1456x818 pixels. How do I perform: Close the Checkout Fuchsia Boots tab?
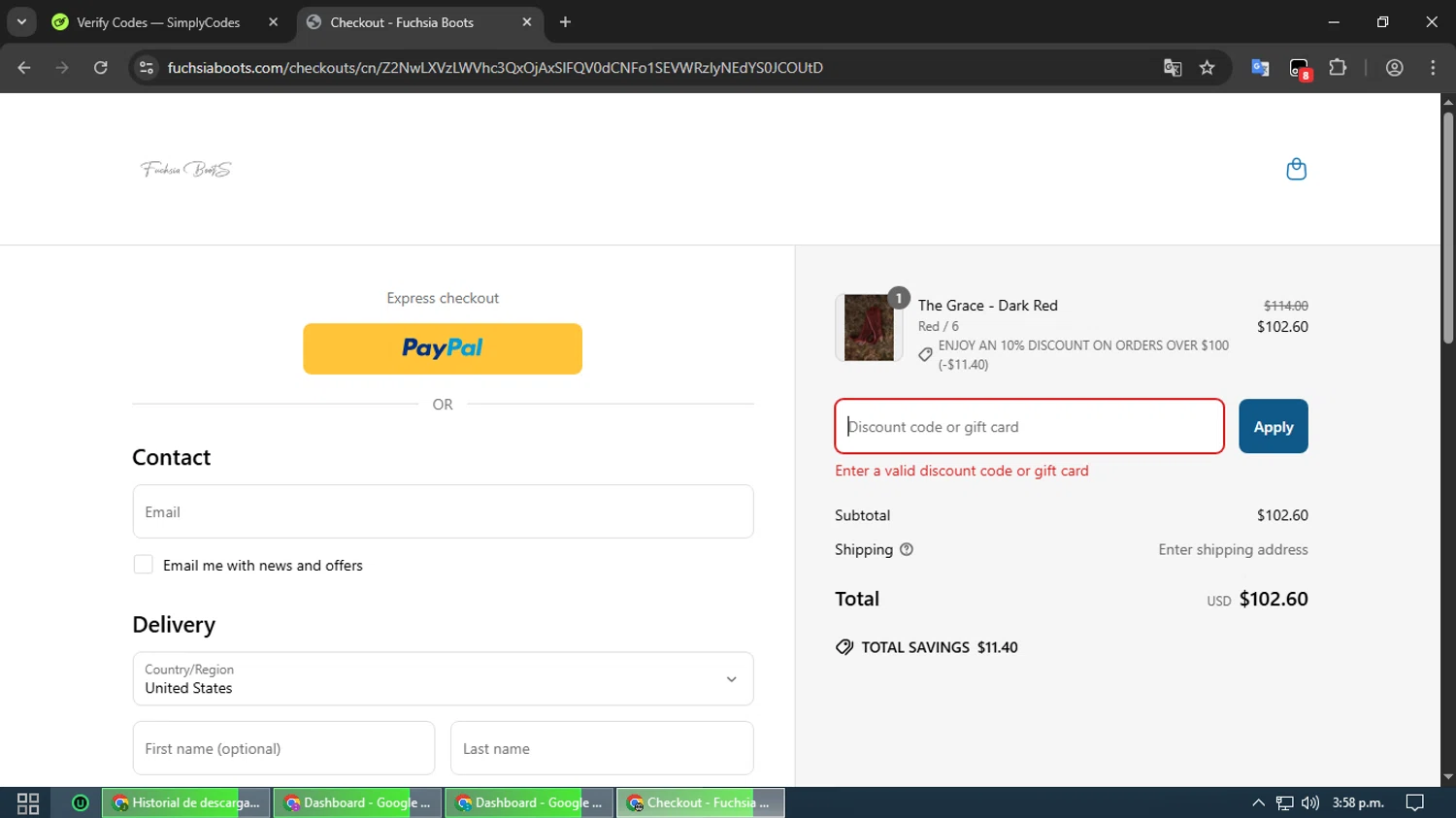coord(526,21)
